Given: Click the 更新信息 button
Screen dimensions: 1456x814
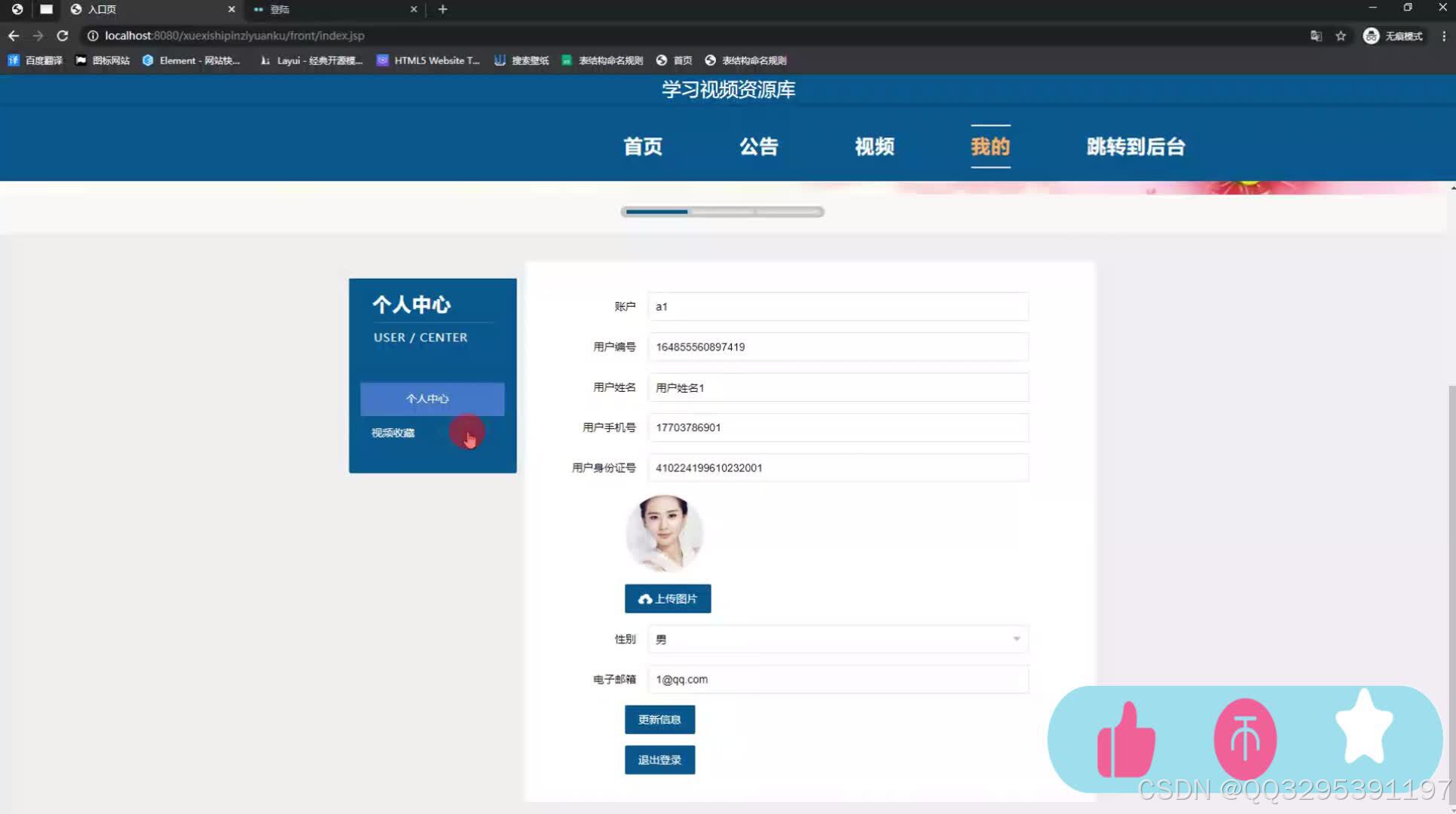Looking at the screenshot, I should 659,720.
